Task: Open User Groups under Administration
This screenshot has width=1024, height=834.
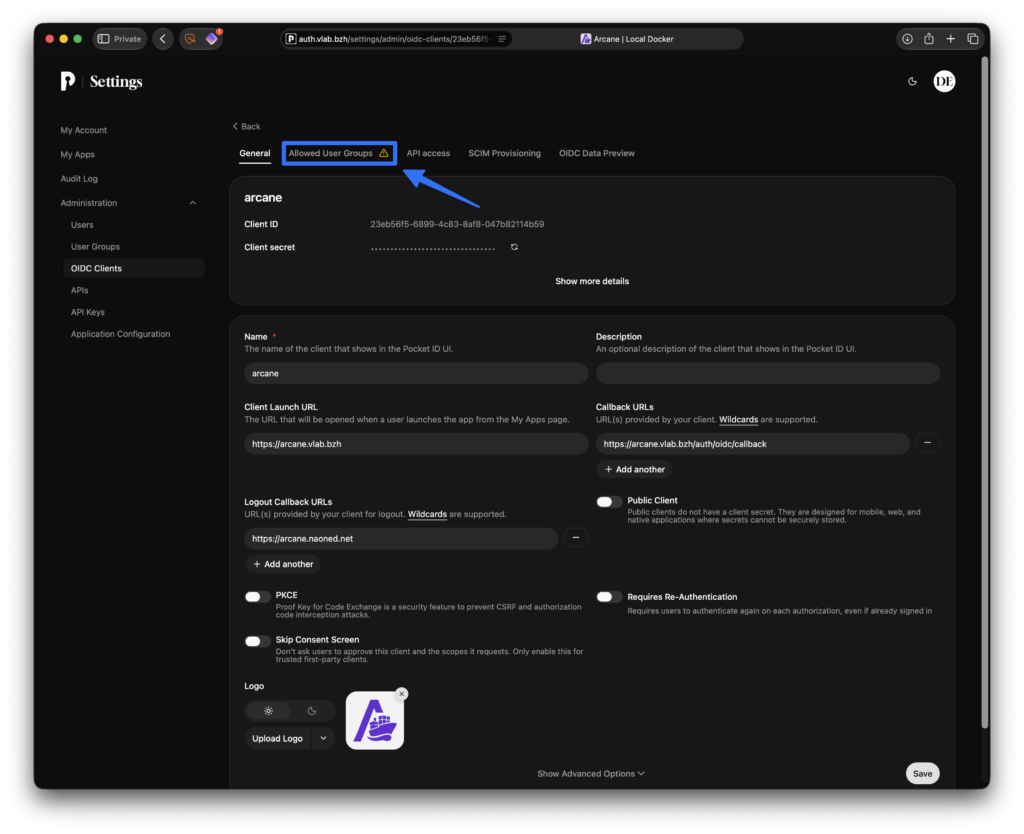Action: pyautogui.click(x=95, y=246)
